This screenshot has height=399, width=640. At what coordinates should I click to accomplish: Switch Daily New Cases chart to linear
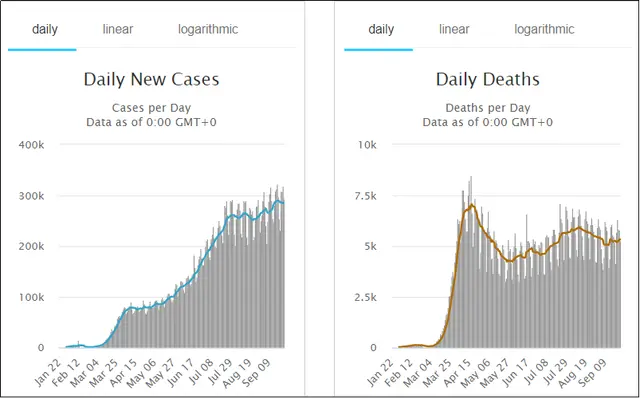pos(118,29)
